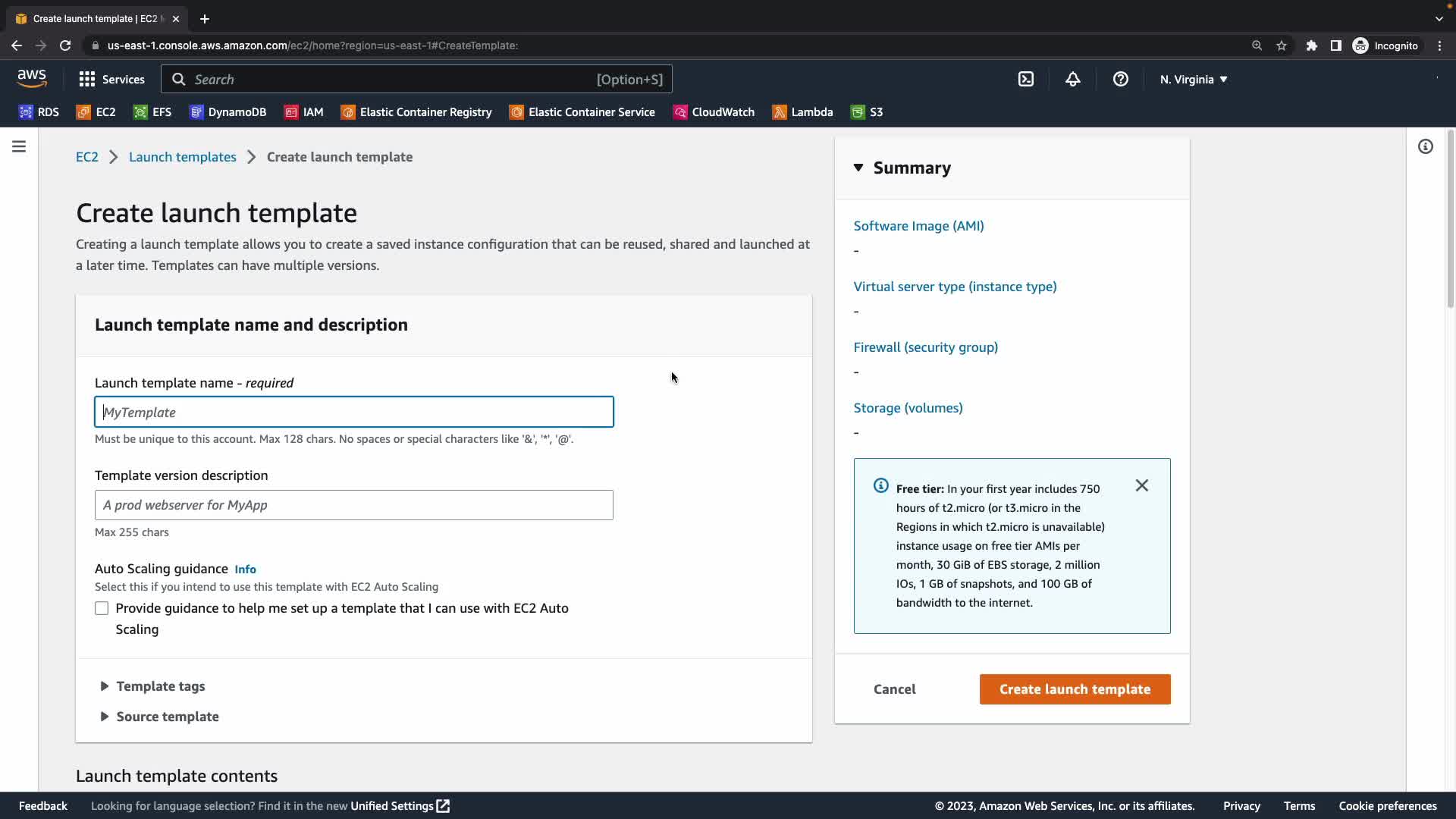The height and width of the screenshot is (819, 1456).
Task: Click the Create launch template button
Action: point(1075,689)
